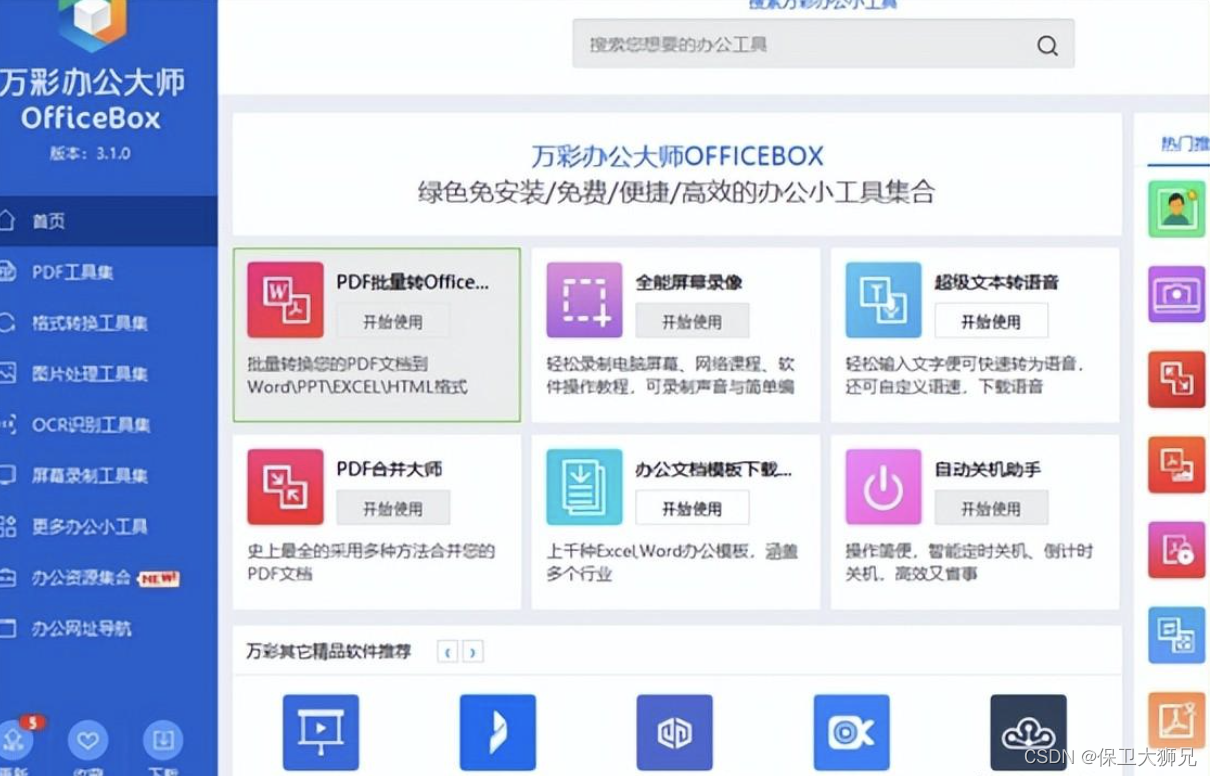Click the picture icon beside 图片处理工具集

[7, 374]
